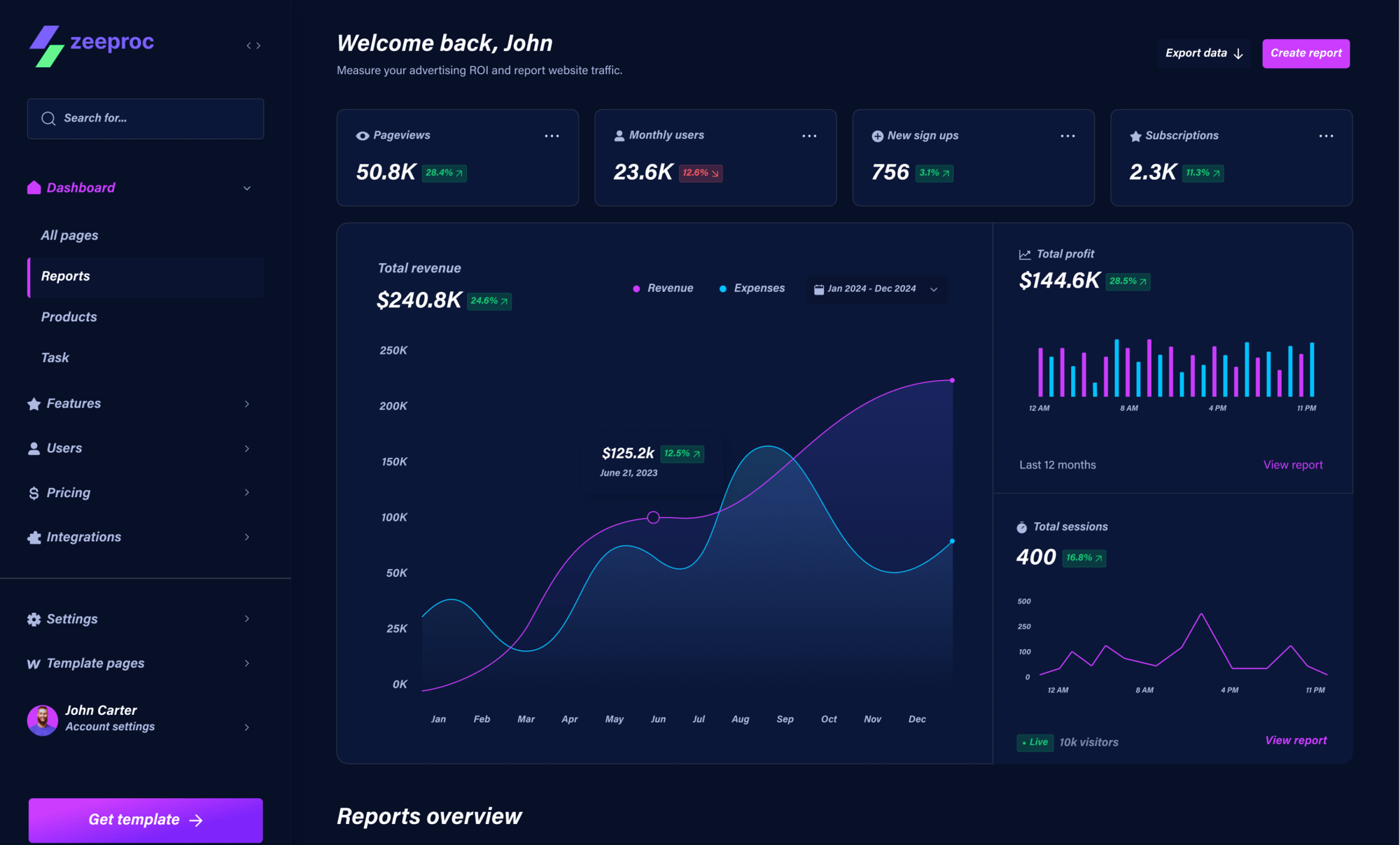Image resolution: width=1400 pixels, height=845 pixels.
Task: Toggle the Expenses series legend
Action: [x=752, y=288]
